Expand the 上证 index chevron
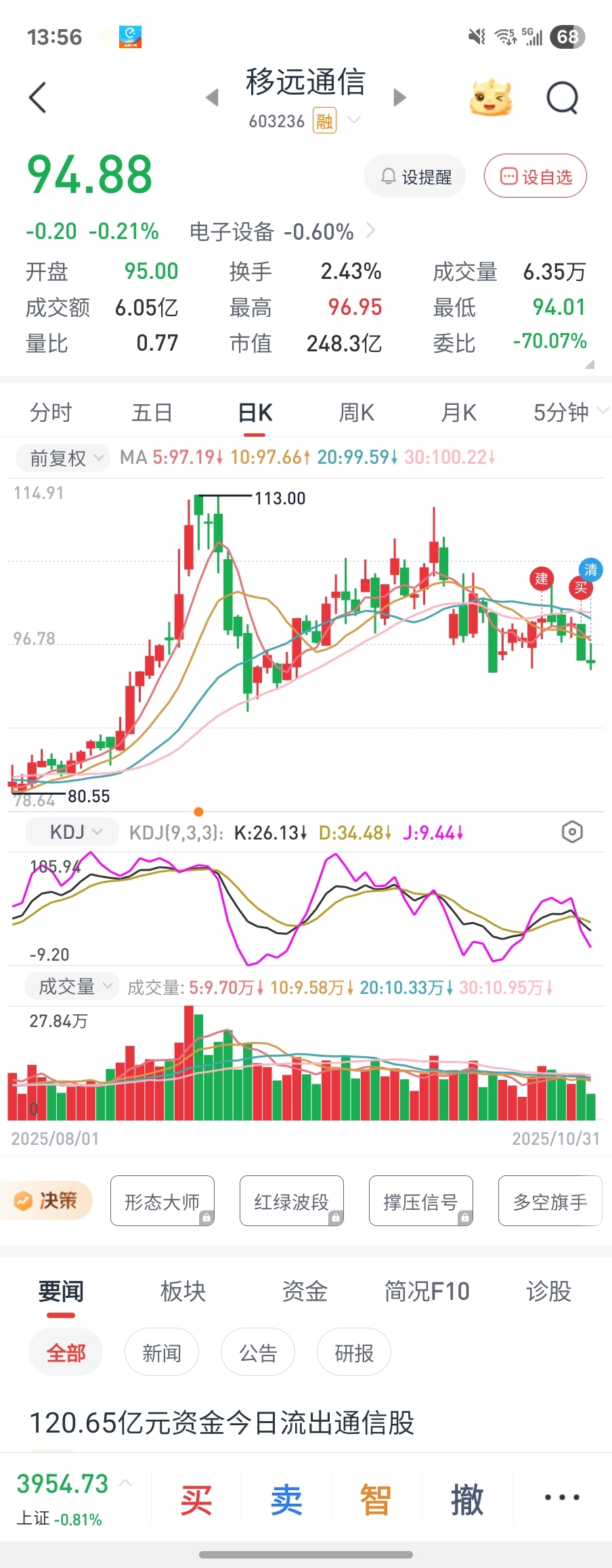Viewport: 612px width, 1568px height. point(125,1483)
